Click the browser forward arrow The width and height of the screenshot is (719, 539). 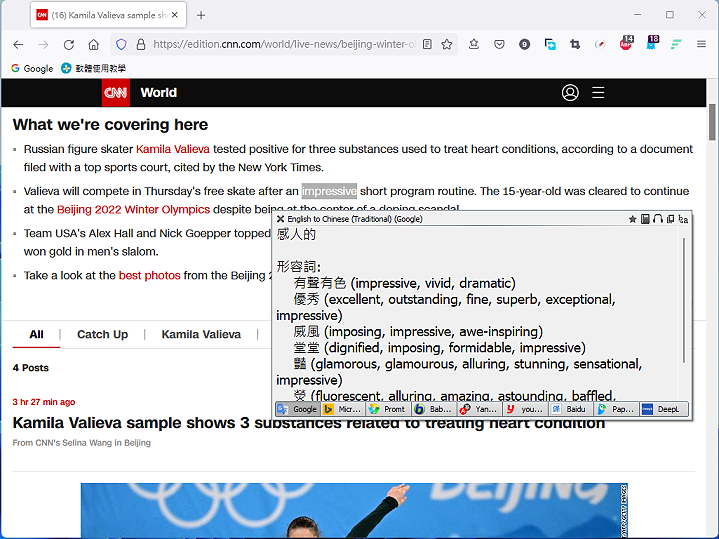click(44, 44)
